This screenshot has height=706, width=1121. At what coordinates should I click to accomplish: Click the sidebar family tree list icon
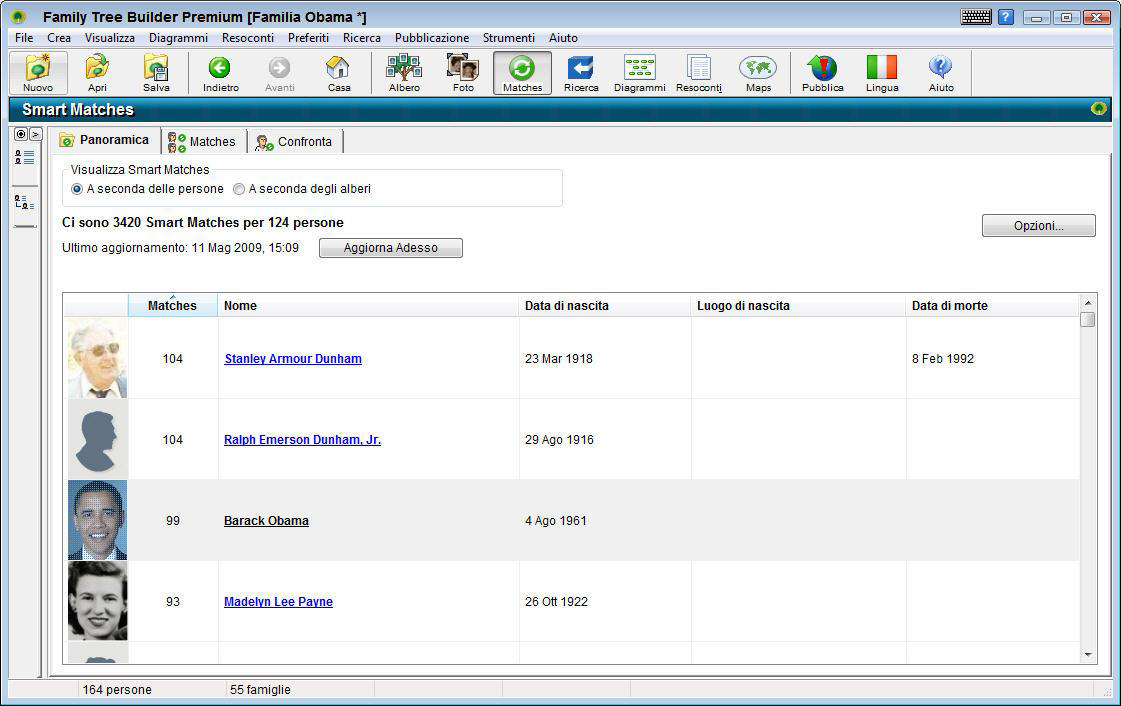24,203
